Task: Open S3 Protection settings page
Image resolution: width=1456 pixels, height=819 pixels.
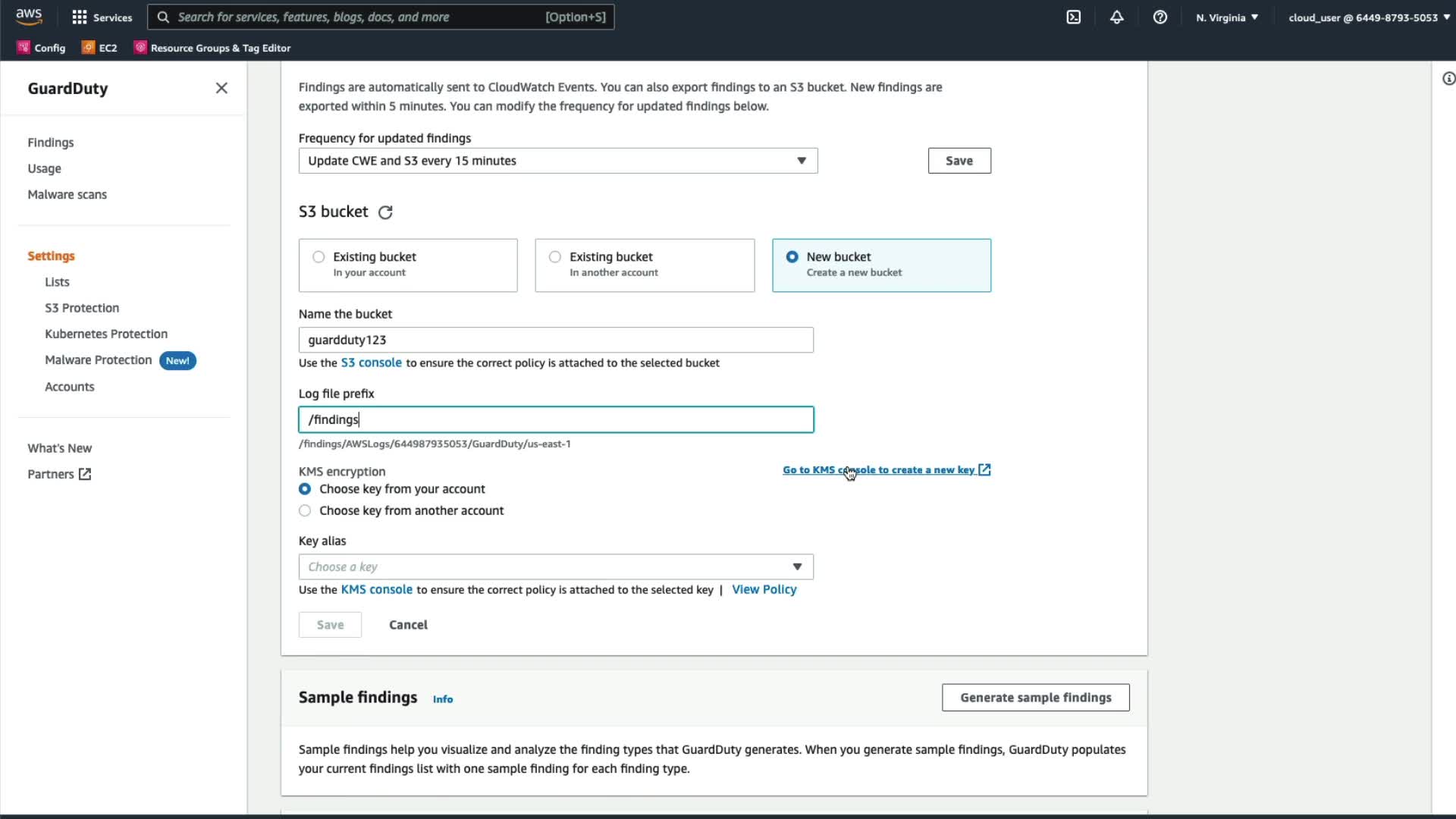Action: pyautogui.click(x=82, y=308)
